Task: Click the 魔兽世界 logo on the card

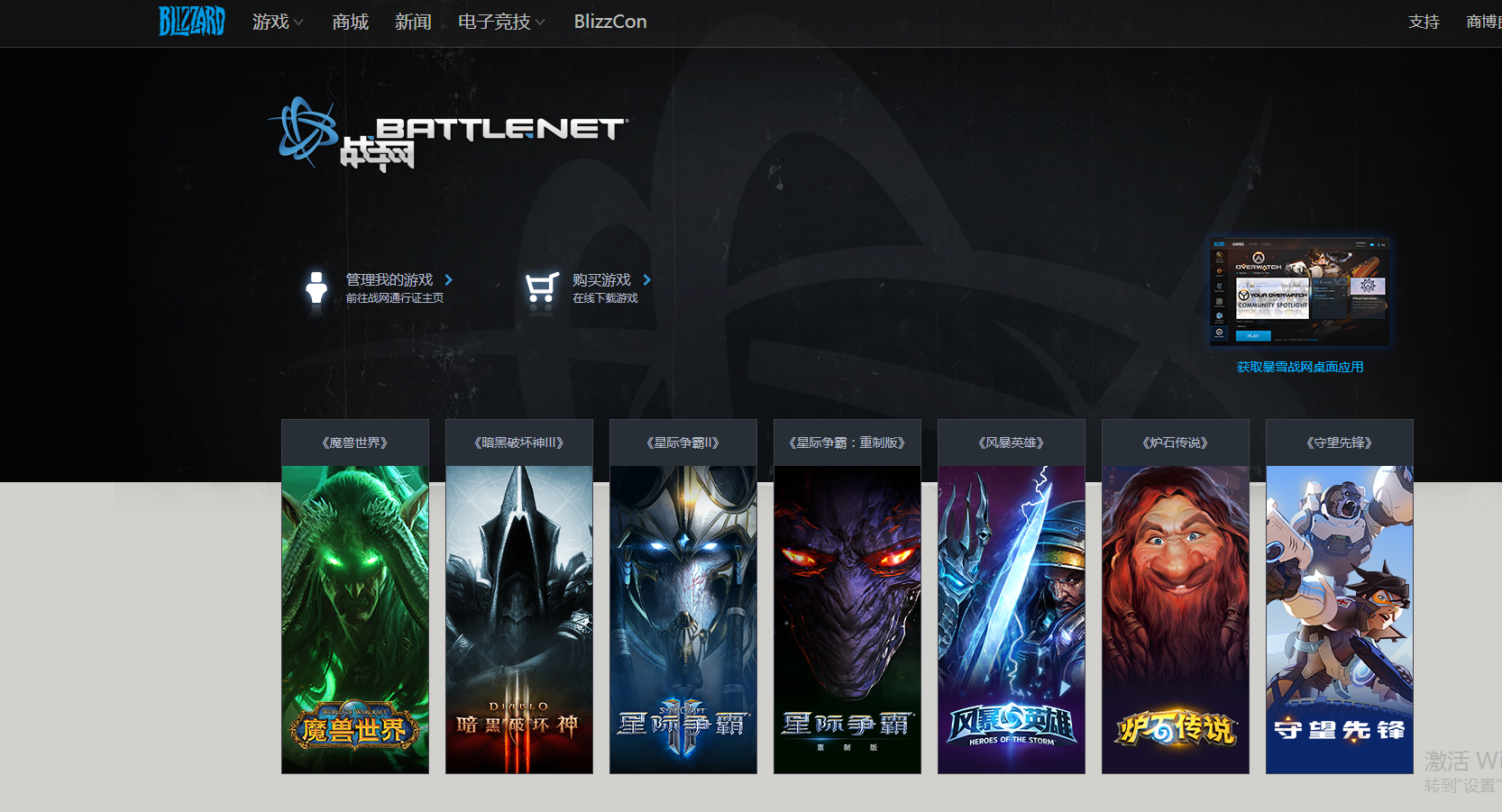Action: (x=355, y=726)
